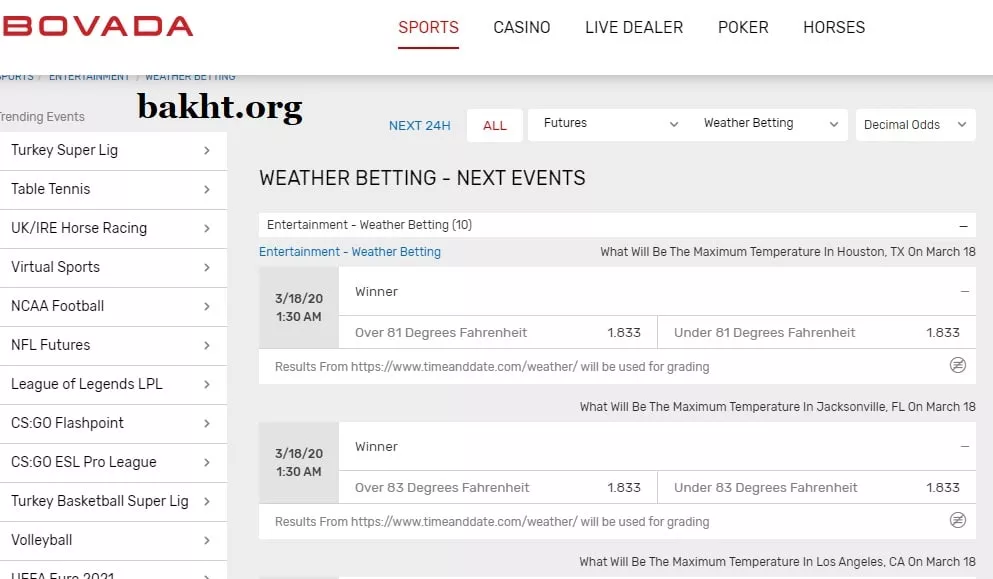This screenshot has height=579, width=993.
Task: Open the Futures dropdown
Action: click(x=609, y=124)
